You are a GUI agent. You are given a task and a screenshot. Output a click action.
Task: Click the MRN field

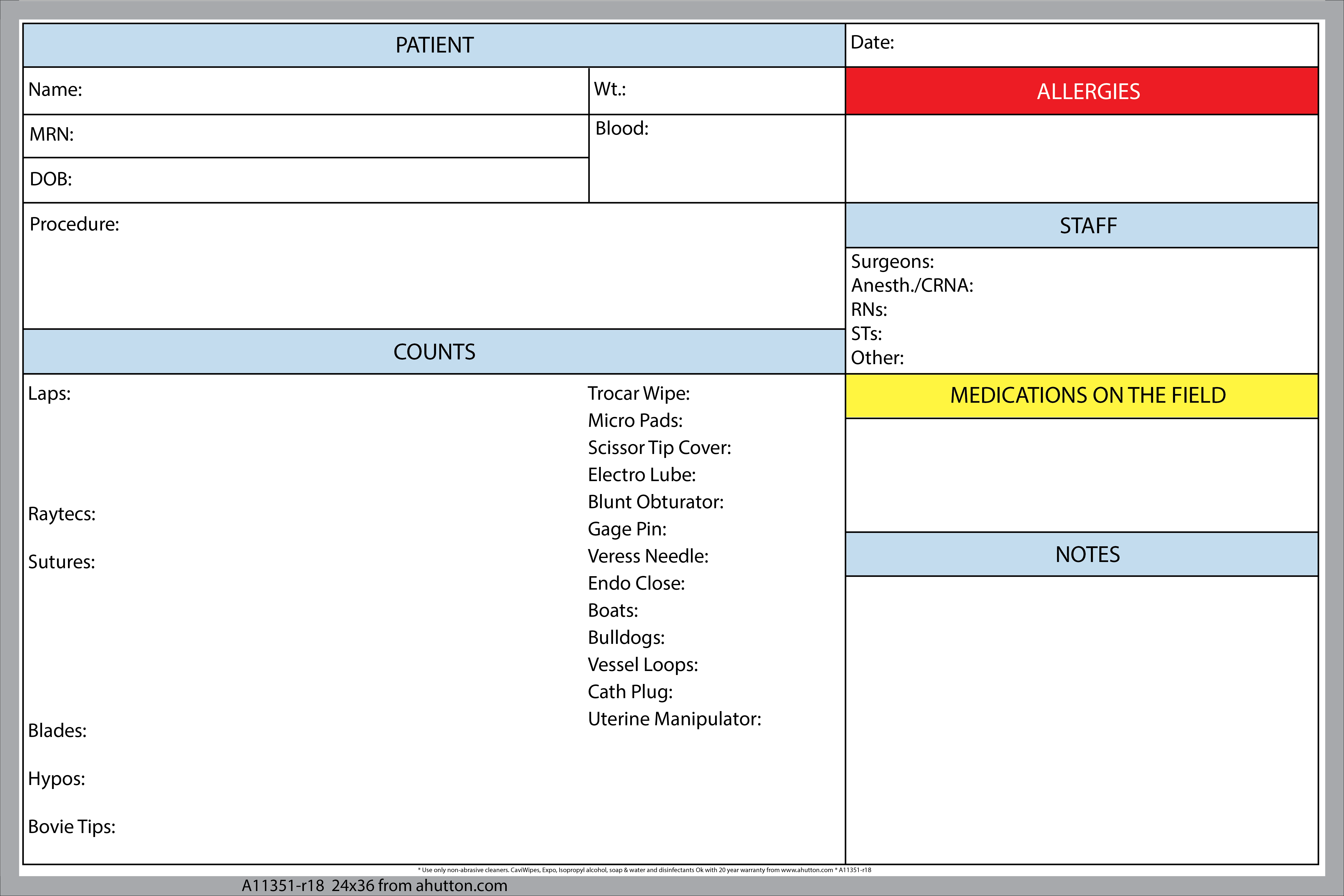(306, 136)
